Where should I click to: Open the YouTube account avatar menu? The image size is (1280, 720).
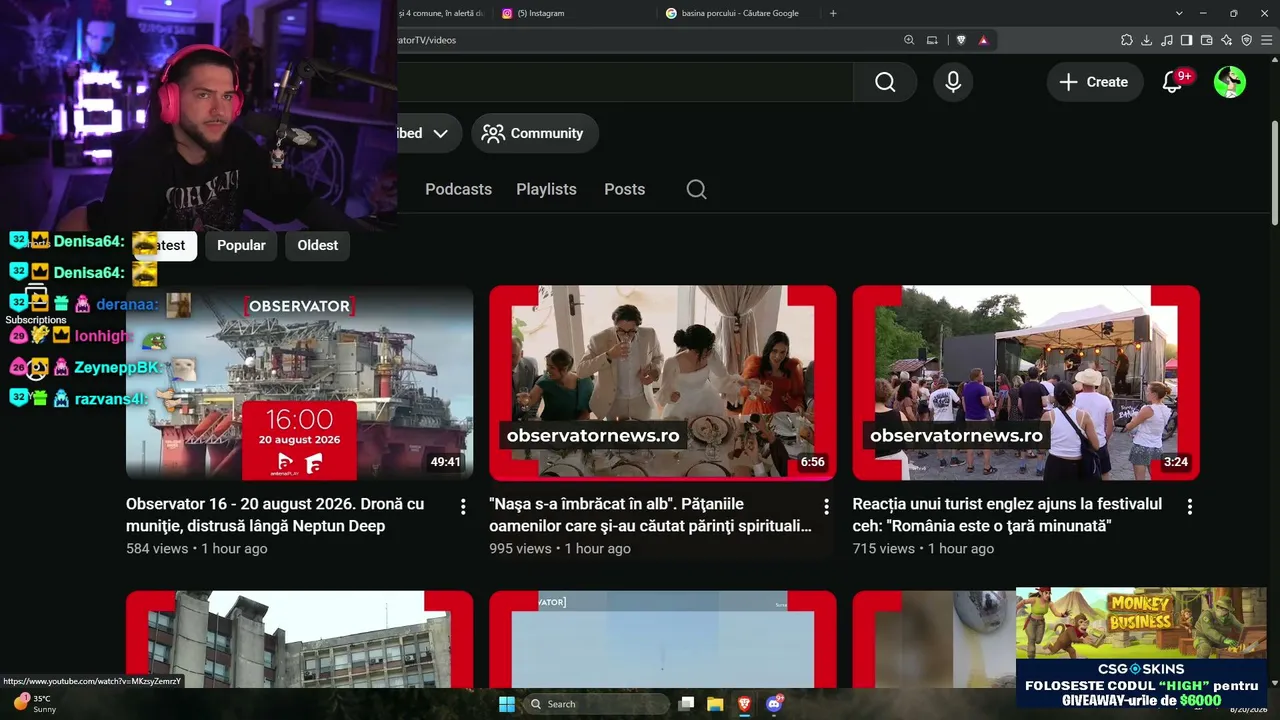tap(1230, 82)
